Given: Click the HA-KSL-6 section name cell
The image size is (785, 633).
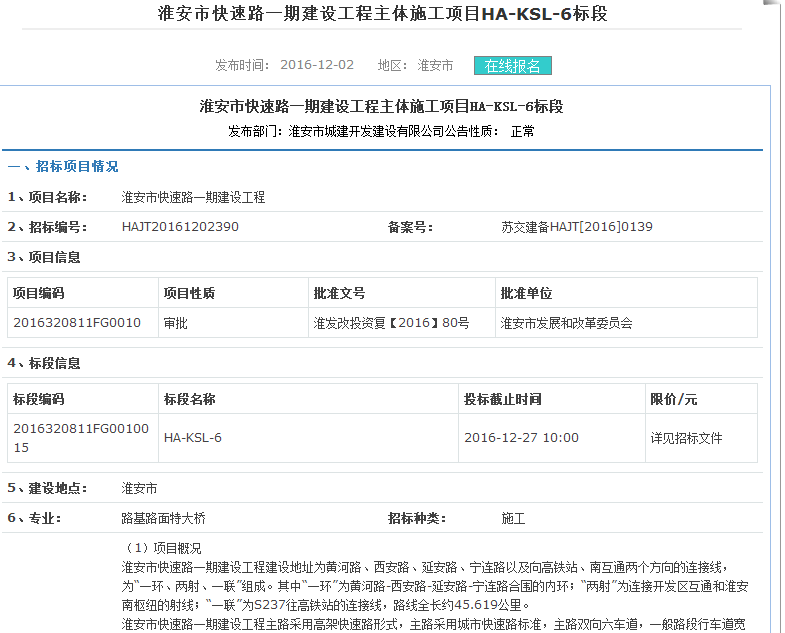Looking at the screenshot, I should (x=193, y=438).
